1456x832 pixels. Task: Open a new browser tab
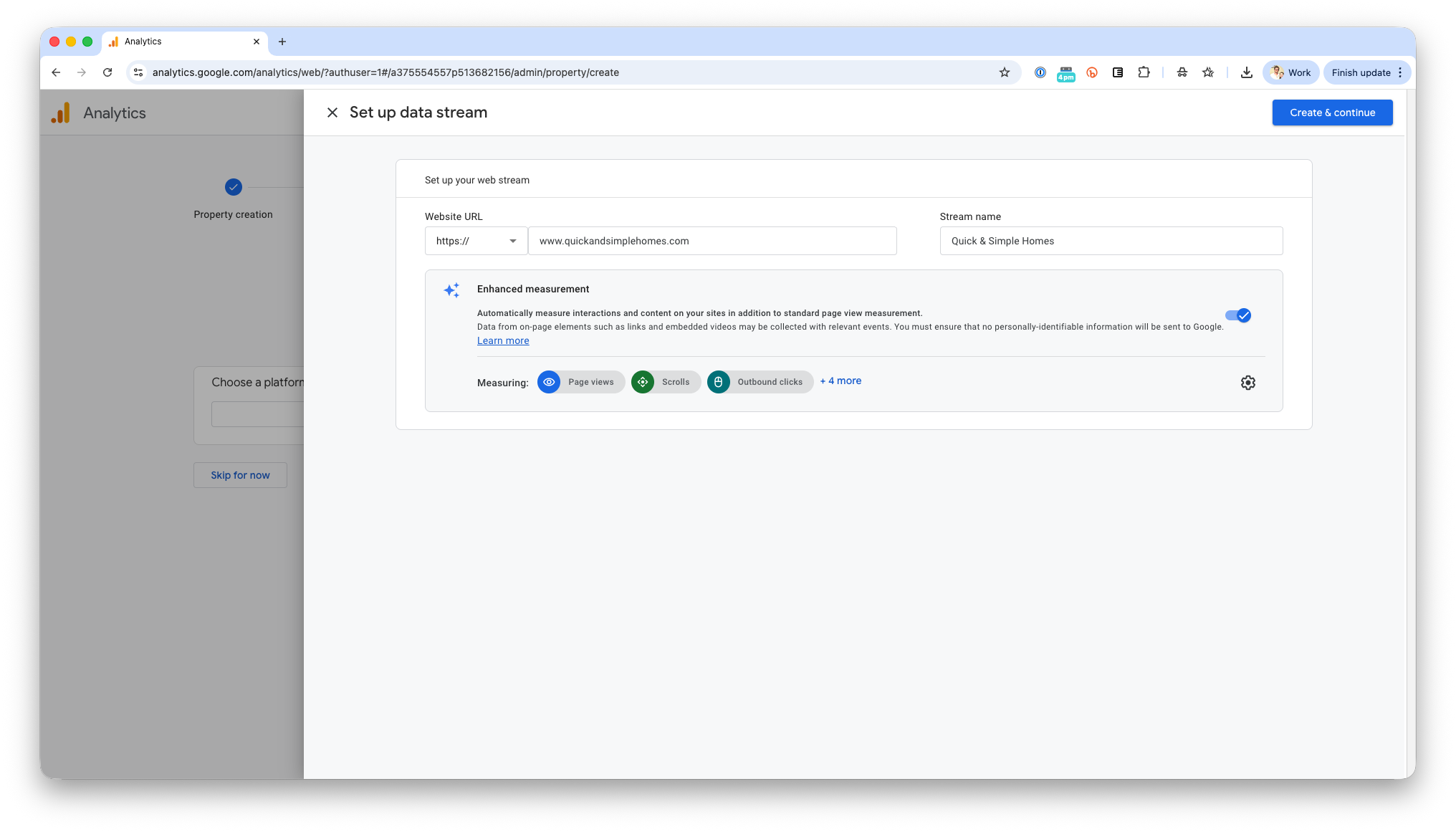click(x=282, y=42)
